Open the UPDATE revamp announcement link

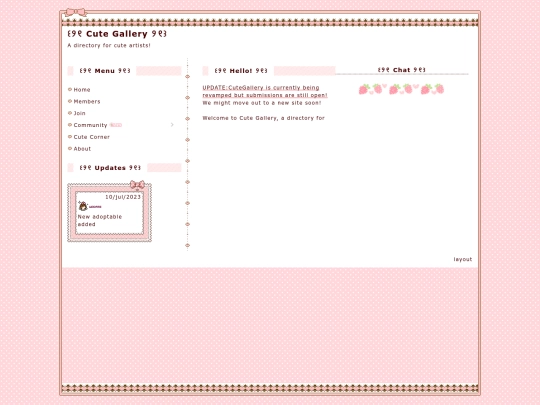pyautogui.click(x=264, y=91)
